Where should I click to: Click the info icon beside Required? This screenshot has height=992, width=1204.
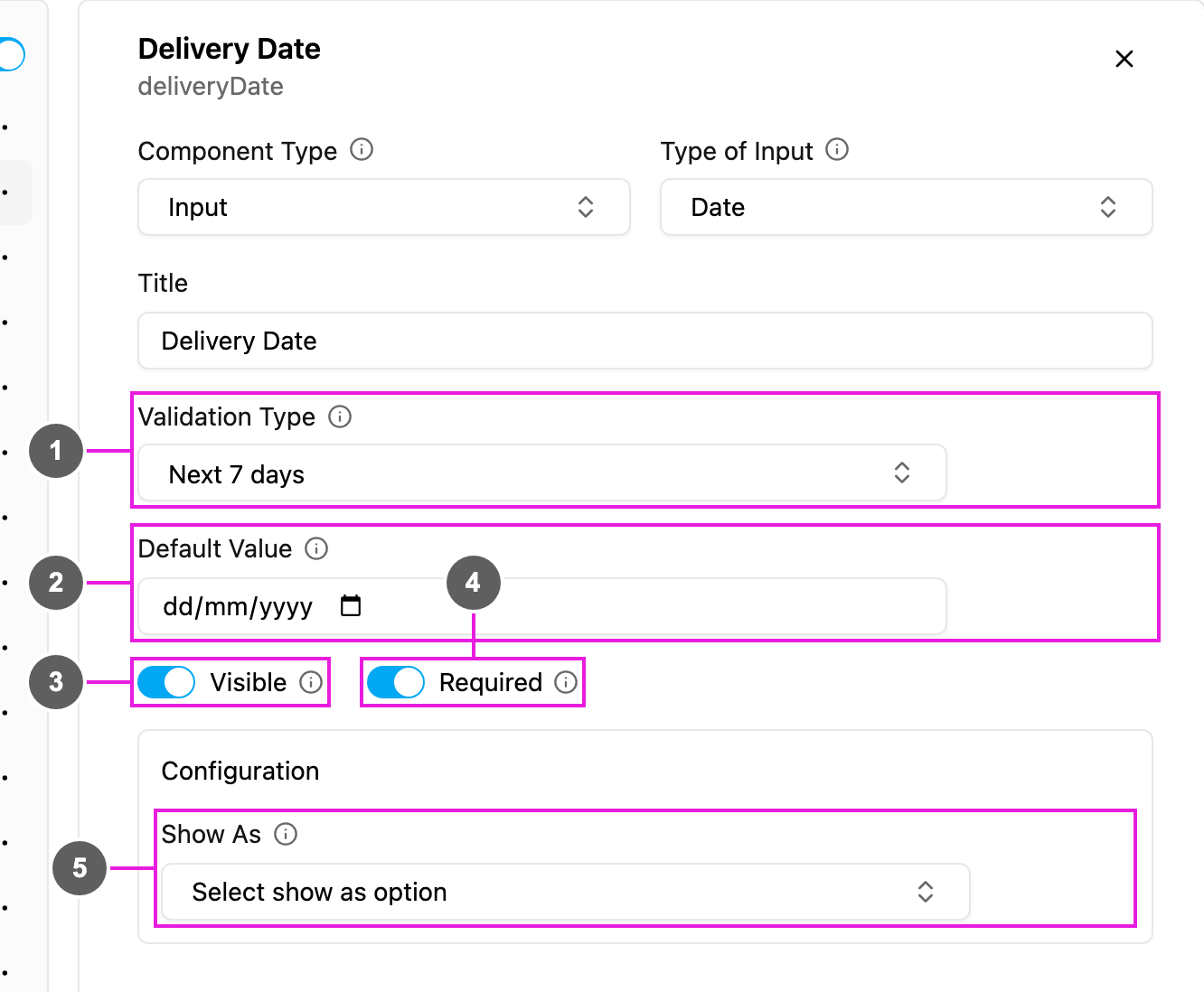point(566,682)
